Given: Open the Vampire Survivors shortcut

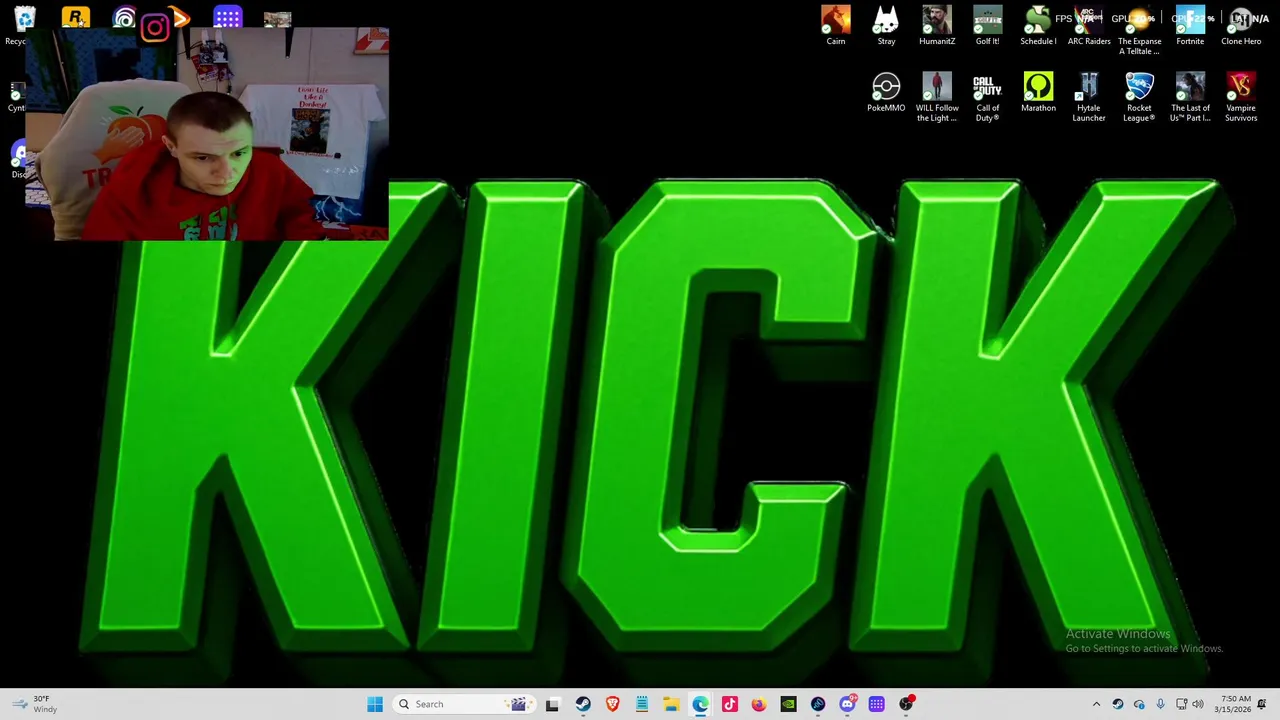Looking at the screenshot, I should point(1241,97).
